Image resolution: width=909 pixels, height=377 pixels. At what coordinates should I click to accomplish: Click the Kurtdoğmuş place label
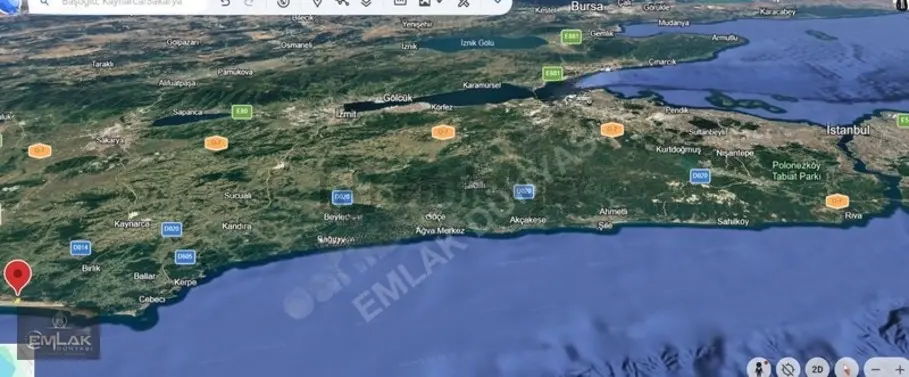(x=678, y=150)
